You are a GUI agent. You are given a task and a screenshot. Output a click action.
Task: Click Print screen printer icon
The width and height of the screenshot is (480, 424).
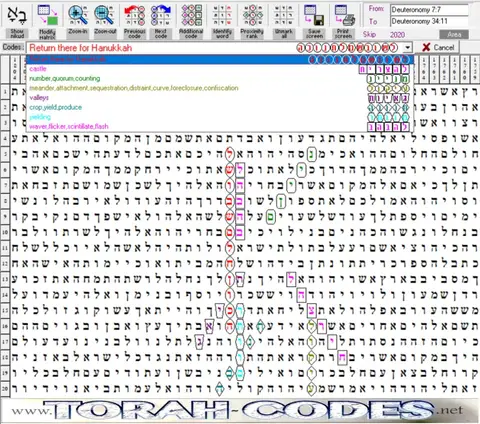pos(344,15)
